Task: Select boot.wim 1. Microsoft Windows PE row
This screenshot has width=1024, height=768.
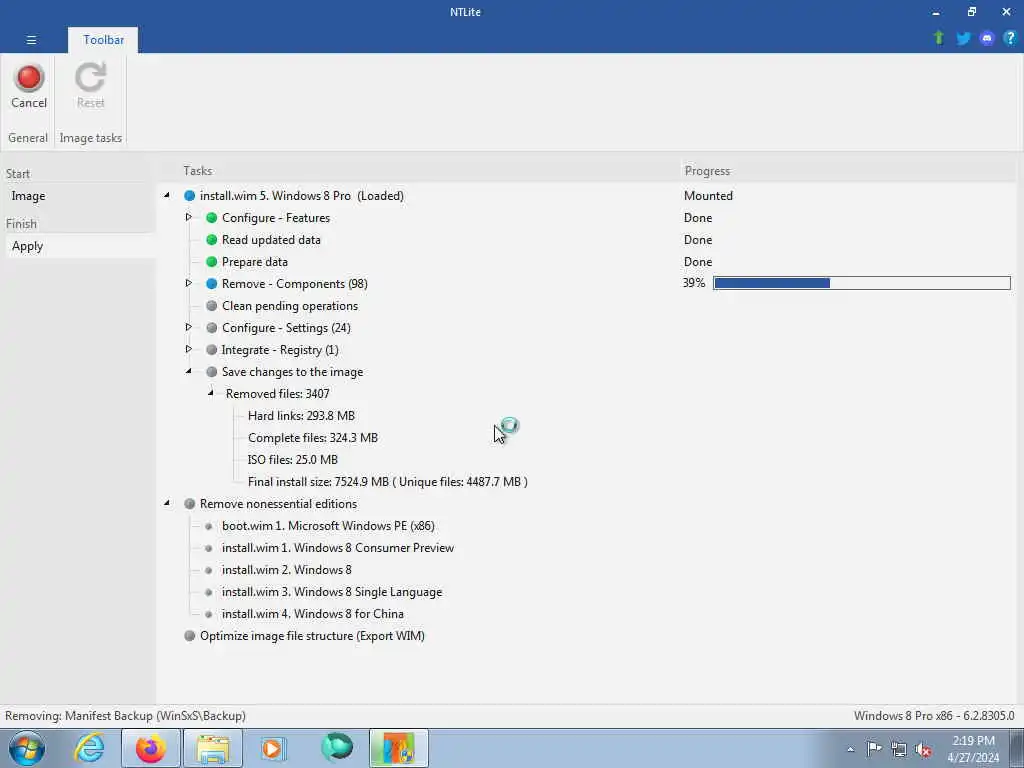Action: (328, 526)
